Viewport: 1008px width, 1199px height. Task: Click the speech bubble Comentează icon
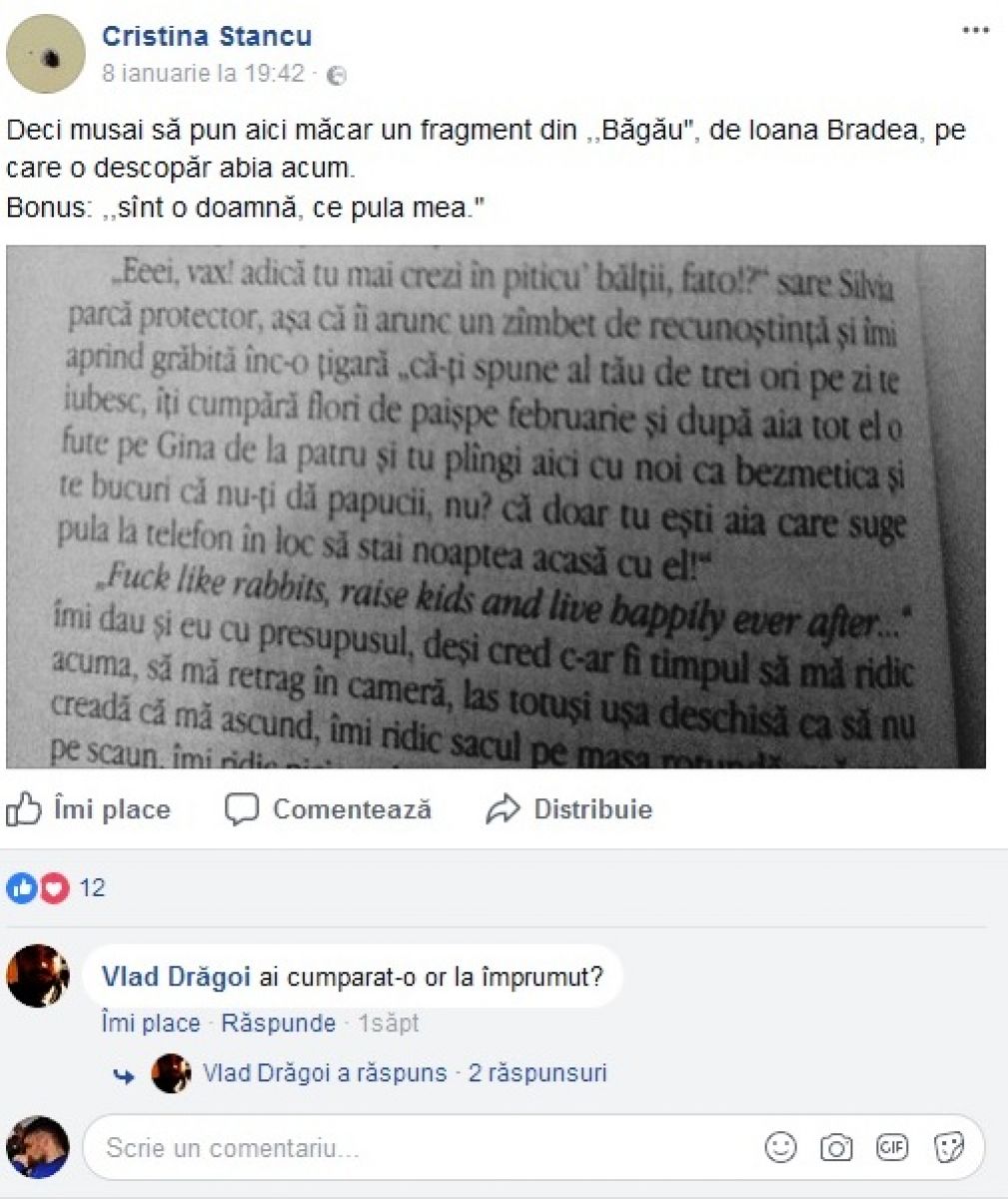242,809
